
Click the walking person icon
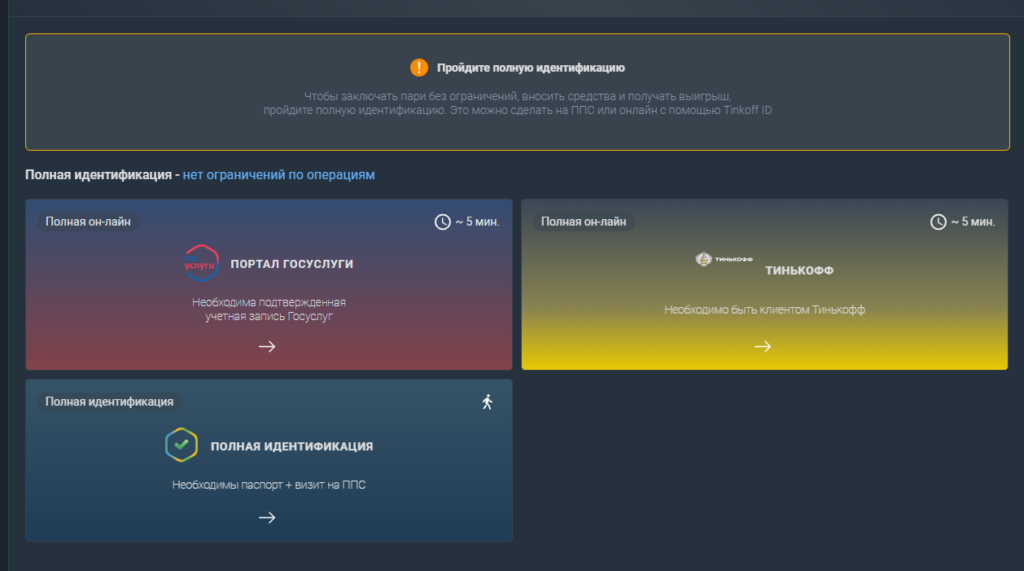(x=487, y=402)
